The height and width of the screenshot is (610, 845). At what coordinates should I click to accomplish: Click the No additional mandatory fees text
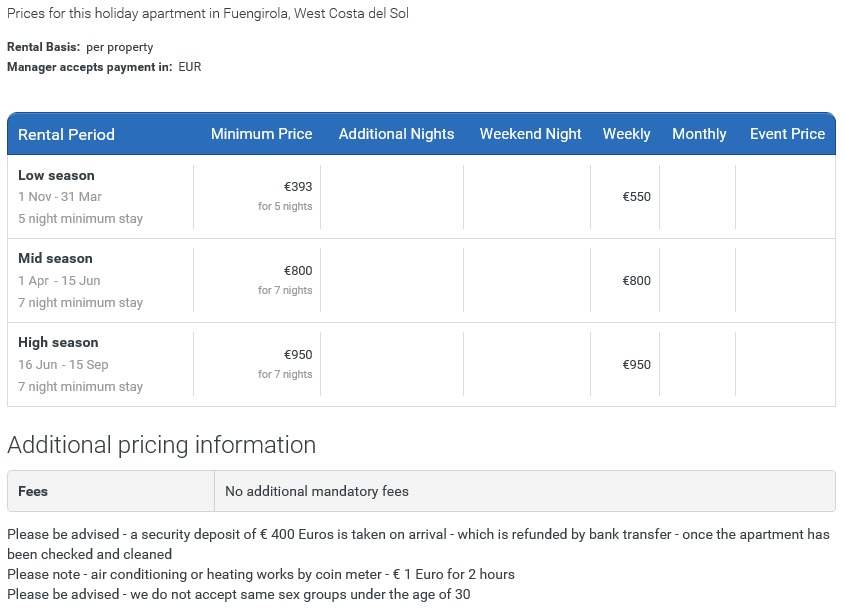point(317,491)
